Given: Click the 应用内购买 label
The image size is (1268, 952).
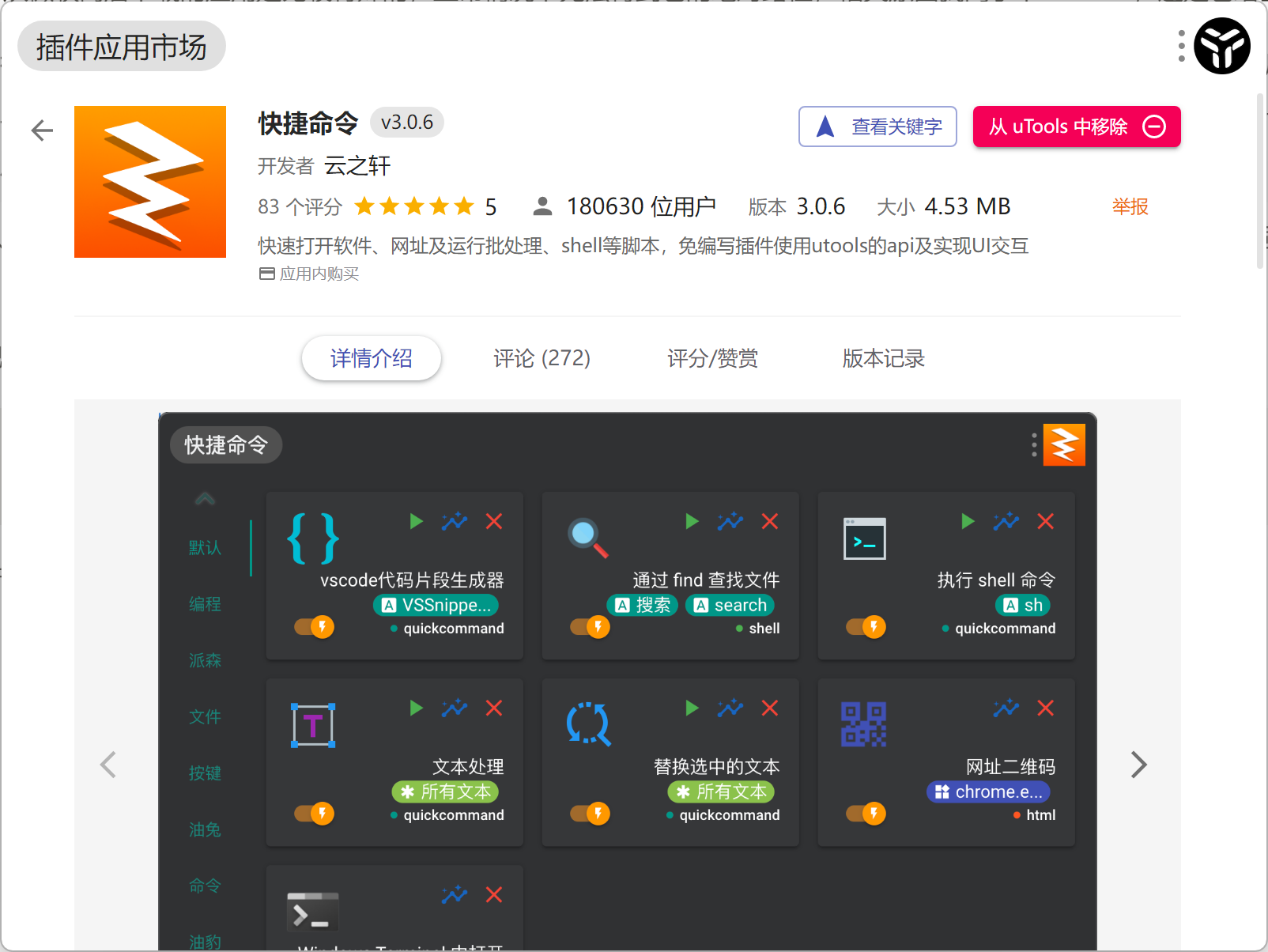Looking at the screenshot, I should 309,274.
